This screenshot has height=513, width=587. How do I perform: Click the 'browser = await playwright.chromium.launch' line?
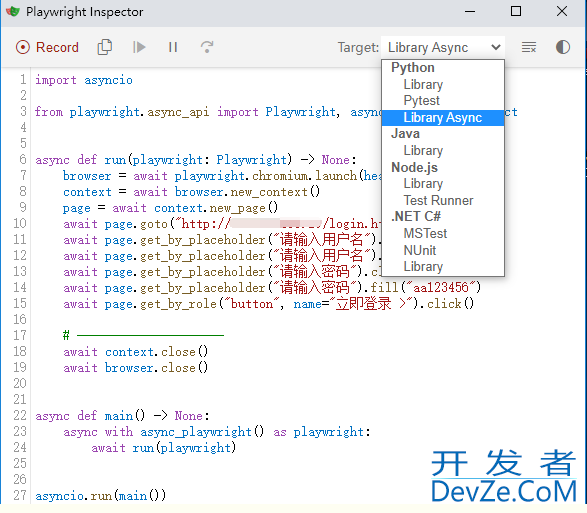coord(222,176)
